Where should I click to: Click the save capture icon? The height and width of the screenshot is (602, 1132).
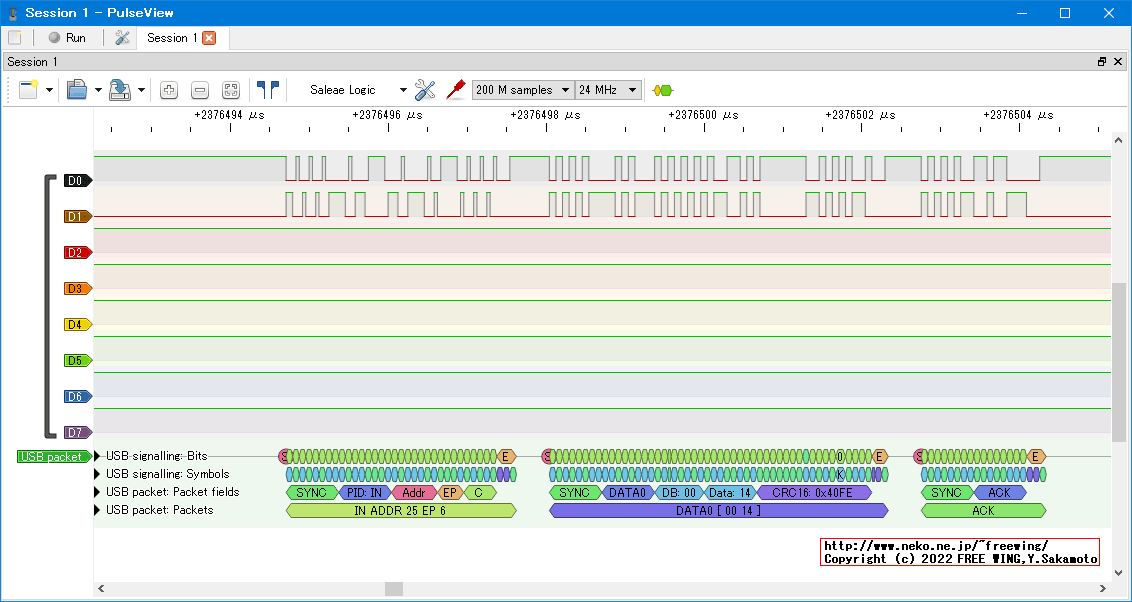pos(119,90)
